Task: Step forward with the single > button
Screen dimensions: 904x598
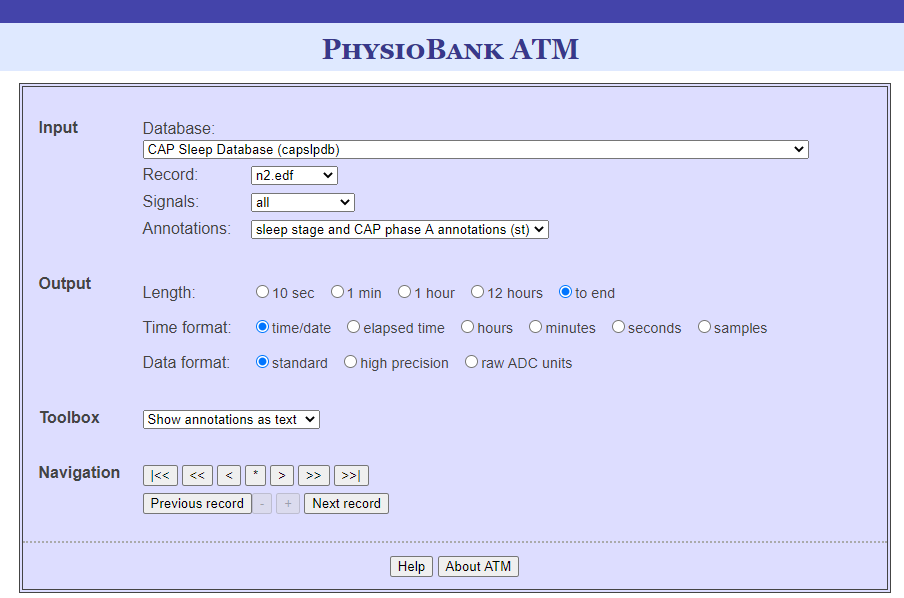Action: click(282, 476)
